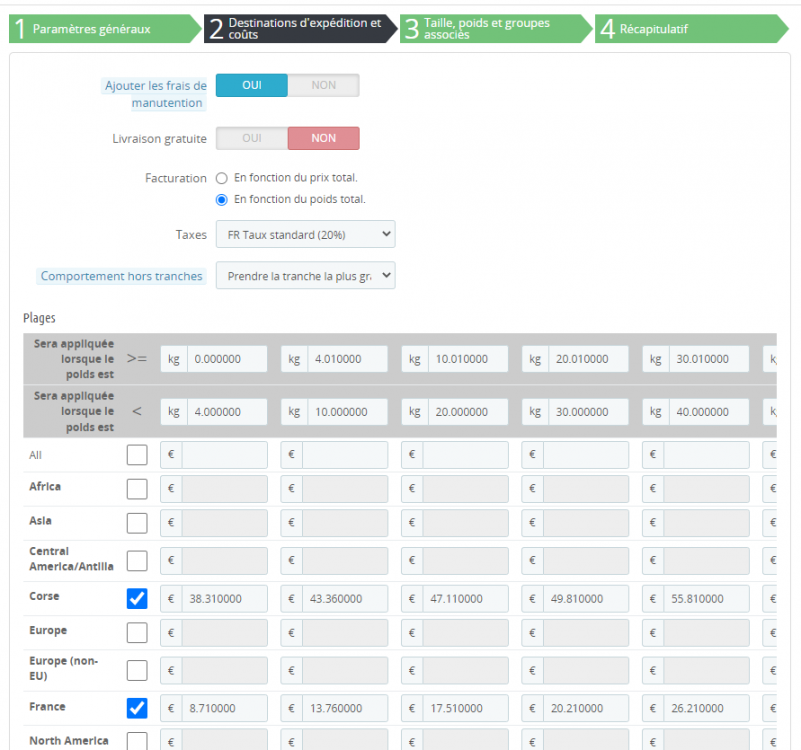Uncheck the Corse zone checkbox
The width and height of the screenshot is (801, 750).
coord(137,599)
